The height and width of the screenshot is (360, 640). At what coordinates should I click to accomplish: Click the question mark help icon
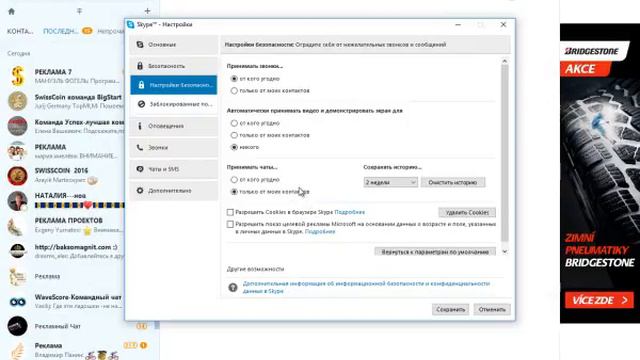coord(233,288)
